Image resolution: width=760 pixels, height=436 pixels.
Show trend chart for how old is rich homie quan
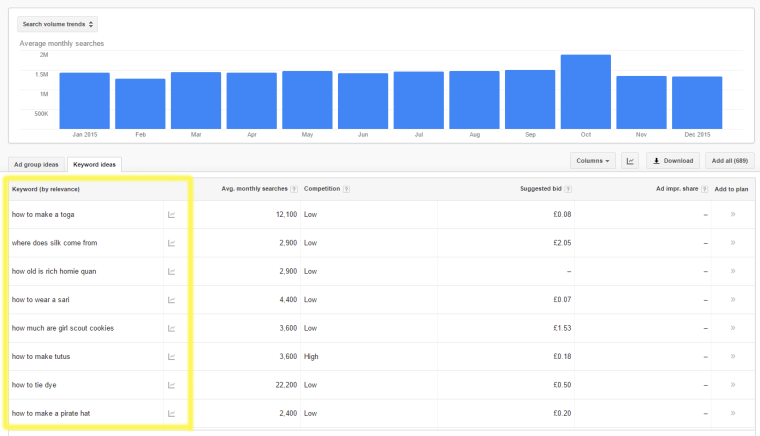click(x=172, y=272)
